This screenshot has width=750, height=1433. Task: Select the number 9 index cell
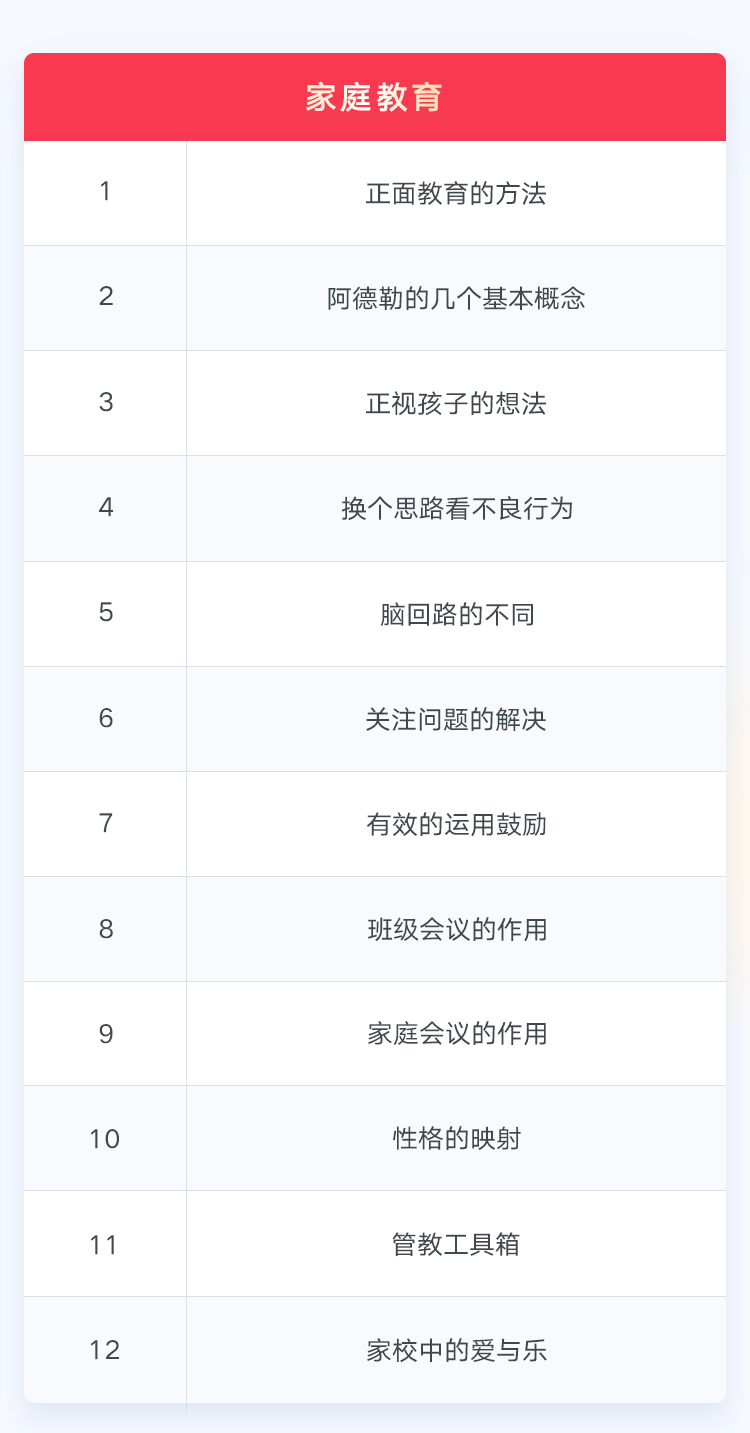(105, 1034)
